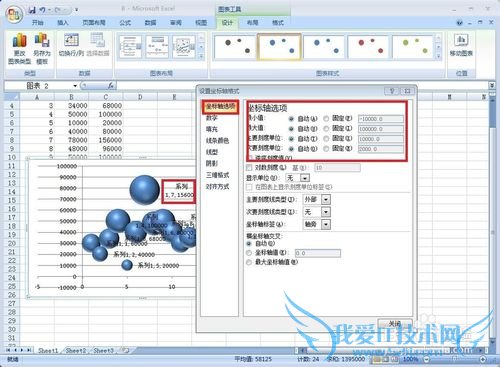Screen dimensions: 500x367
Task: Open the Office button menu
Action: (x=14, y=15)
